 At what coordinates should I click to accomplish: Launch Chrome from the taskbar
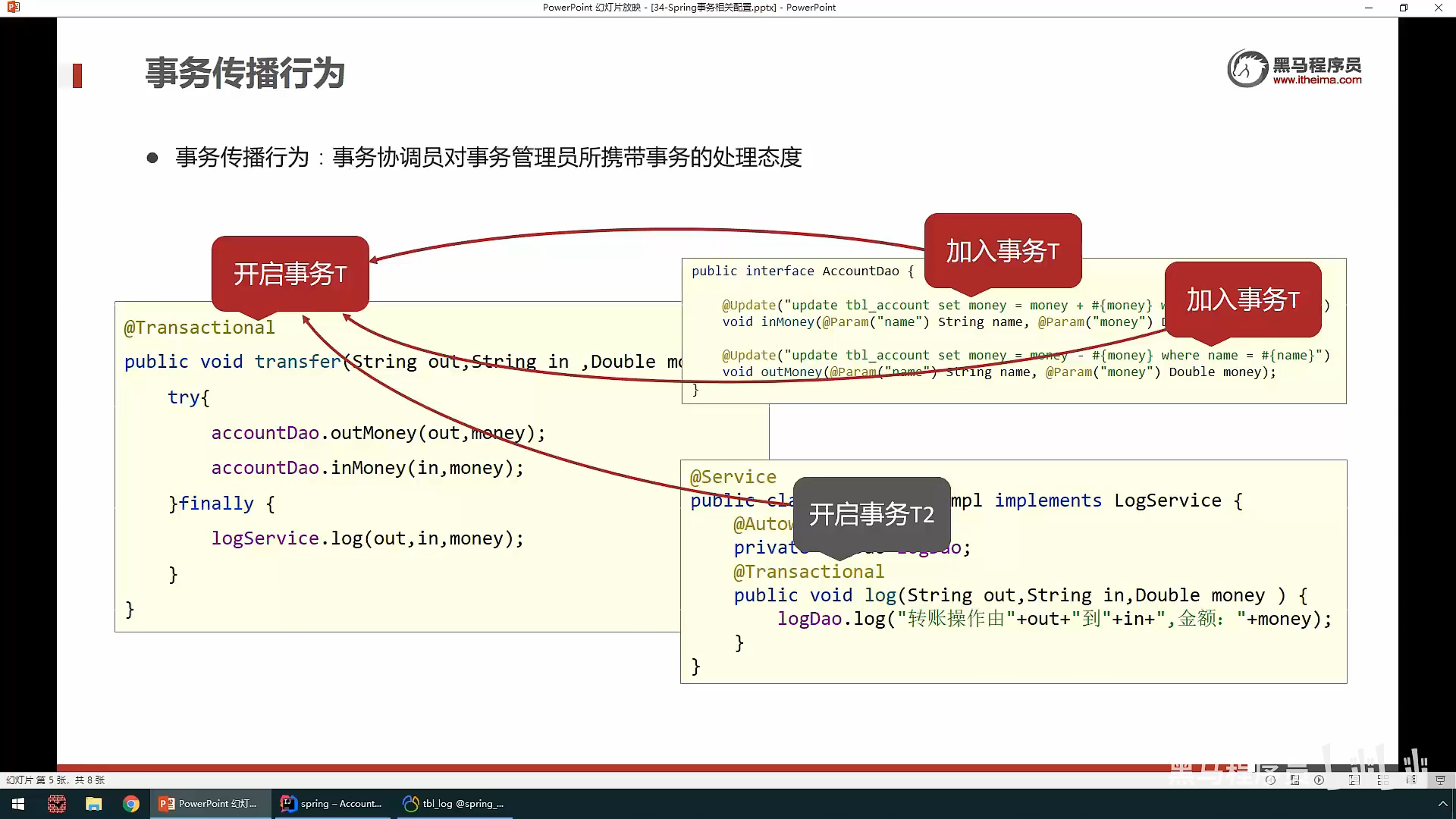pyautogui.click(x=131, y=804)
